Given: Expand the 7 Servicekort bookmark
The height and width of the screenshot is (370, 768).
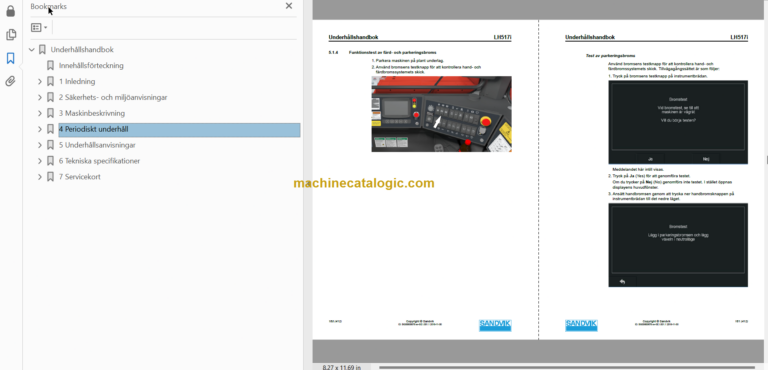Looking at the screenshot, I should click(x=40, y=177).
